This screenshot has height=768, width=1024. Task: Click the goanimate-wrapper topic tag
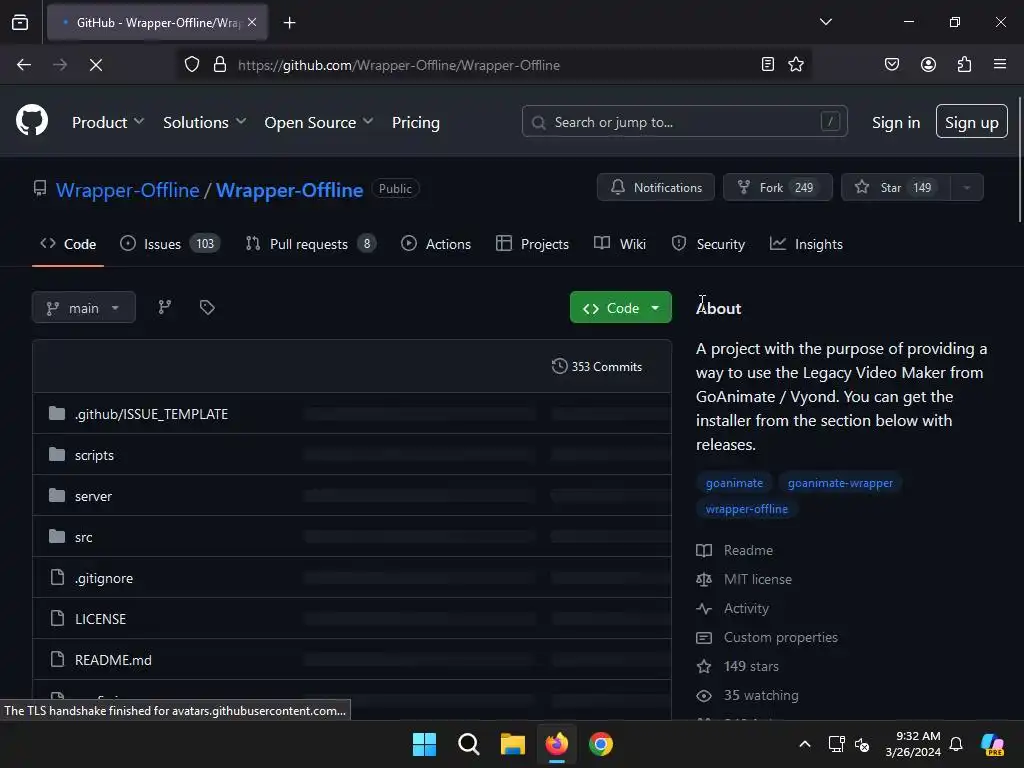click(840, 483)
